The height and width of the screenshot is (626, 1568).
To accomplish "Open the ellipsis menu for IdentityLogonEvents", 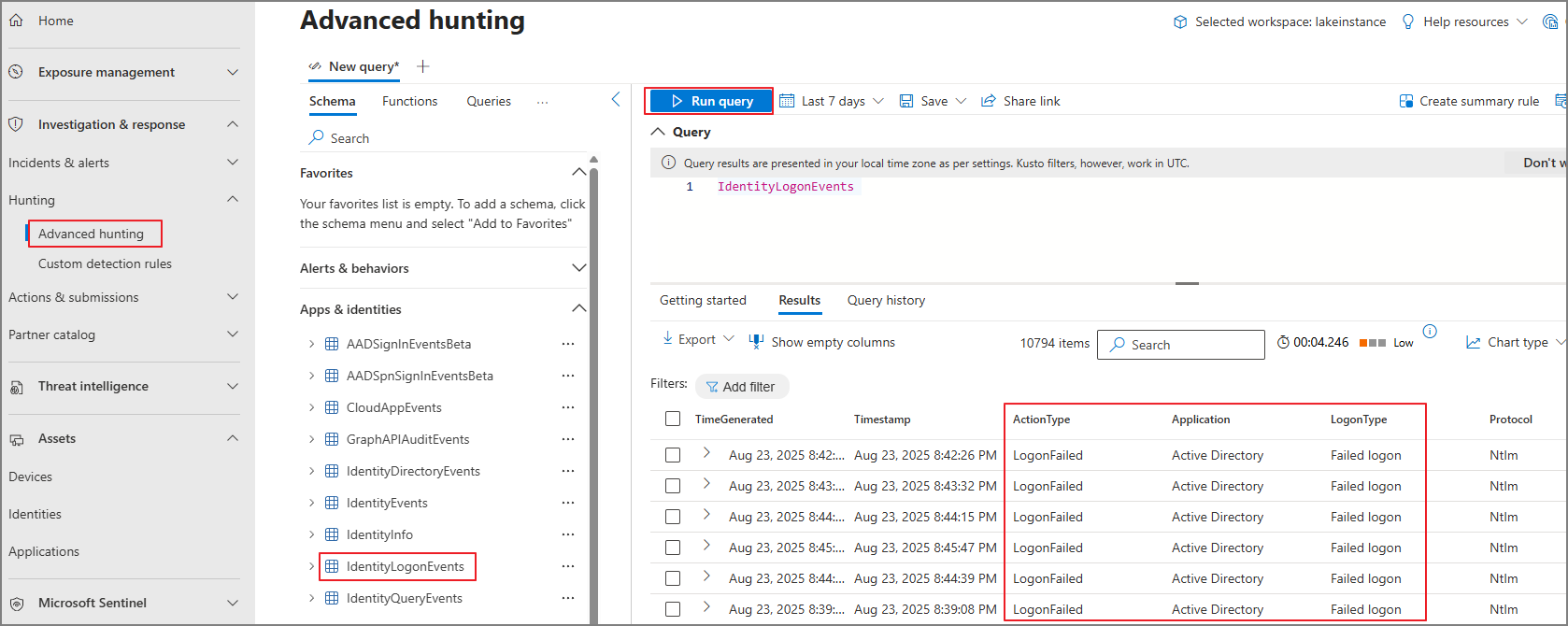I will click(568, 566).
